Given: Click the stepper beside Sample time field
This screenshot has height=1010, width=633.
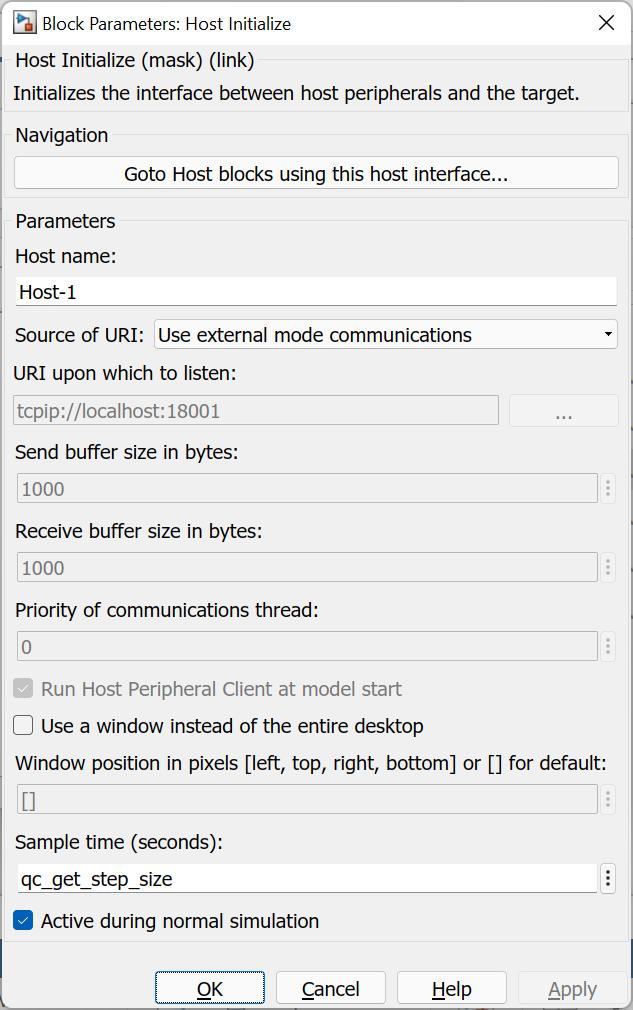Looking at the screenshot, I should [607, 877].
